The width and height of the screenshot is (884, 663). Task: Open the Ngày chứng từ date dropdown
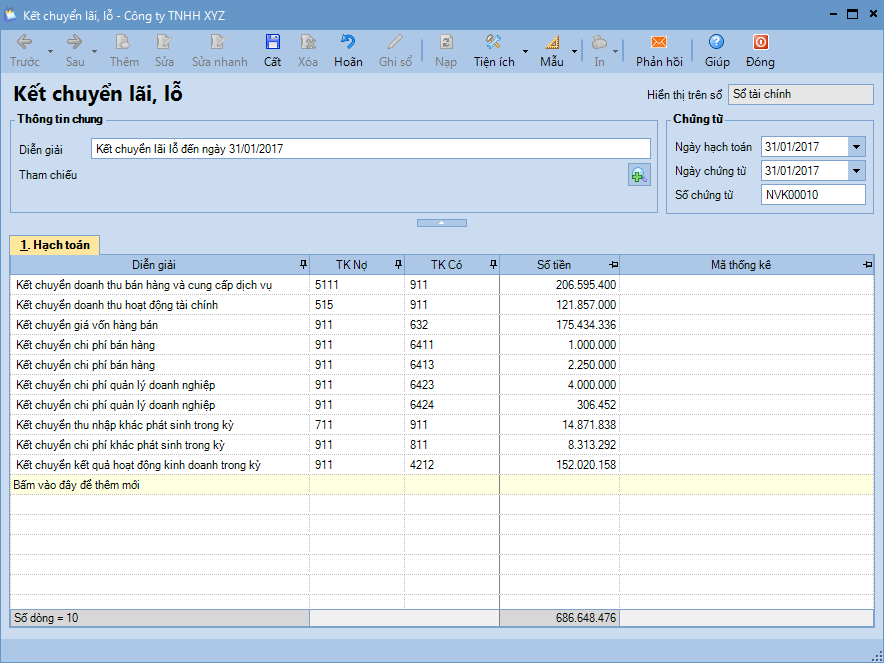coord(856,171)
